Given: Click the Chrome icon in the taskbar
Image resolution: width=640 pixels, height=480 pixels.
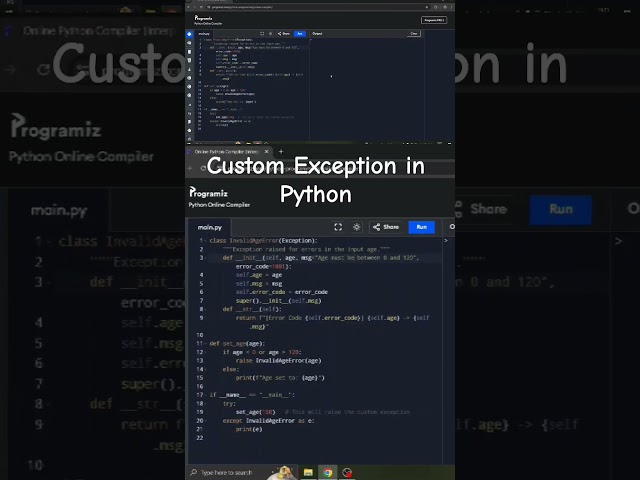Looking at the screenshot, I should [x=327, y=473].
